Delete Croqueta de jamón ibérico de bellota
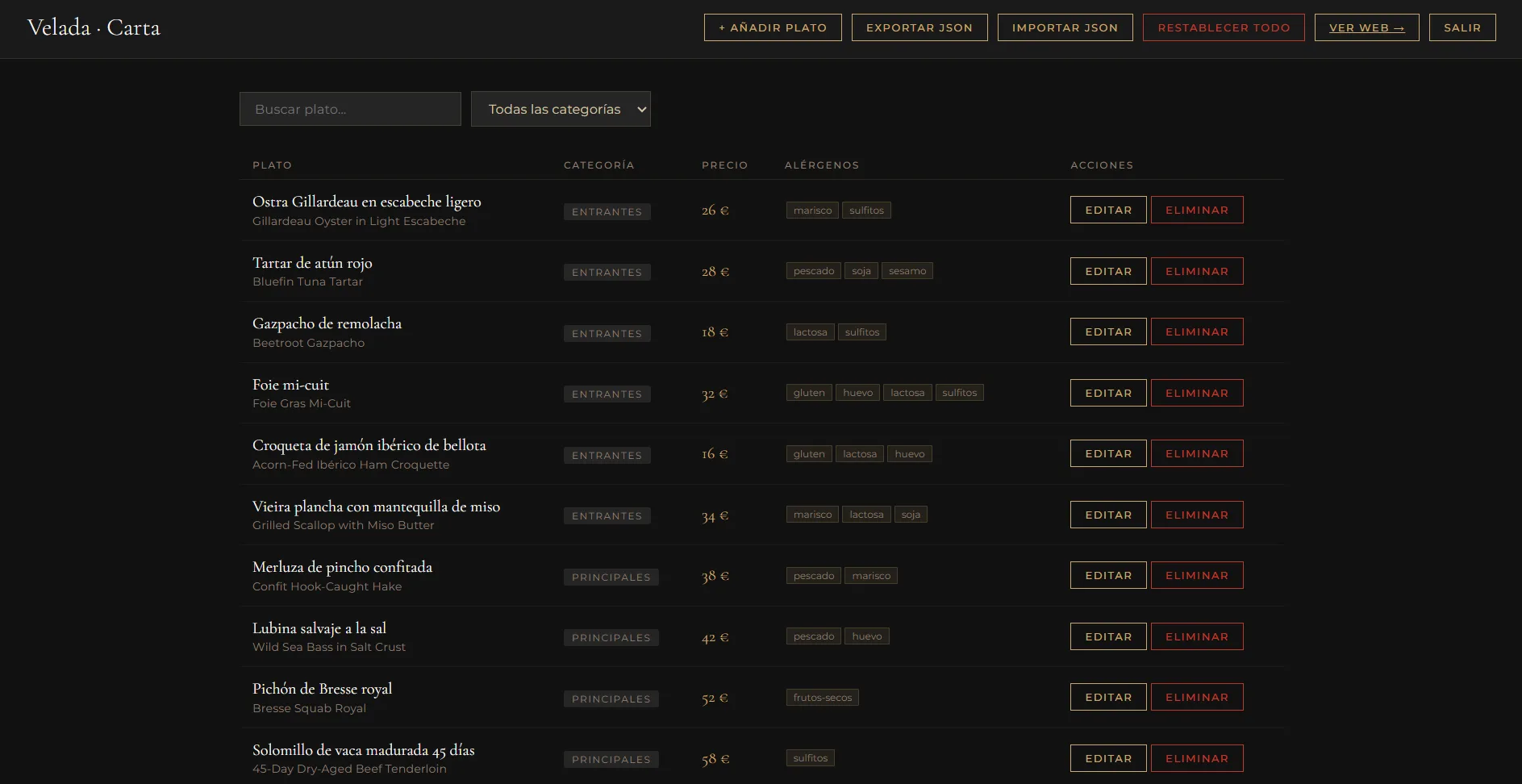Viewport: 1522px width, 784px height. coord(1197,453)
